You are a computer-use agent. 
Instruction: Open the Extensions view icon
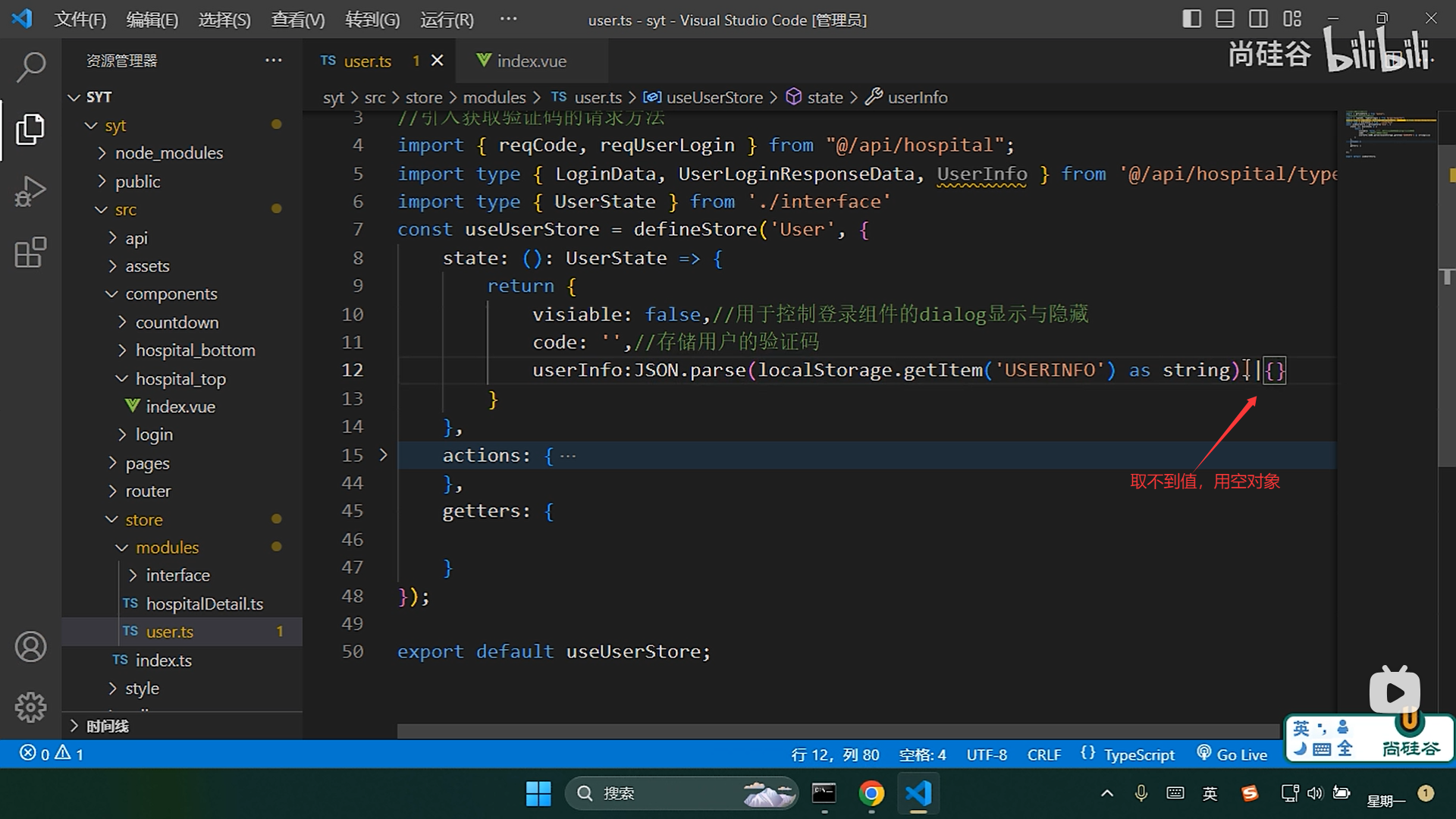pos(30,253)
